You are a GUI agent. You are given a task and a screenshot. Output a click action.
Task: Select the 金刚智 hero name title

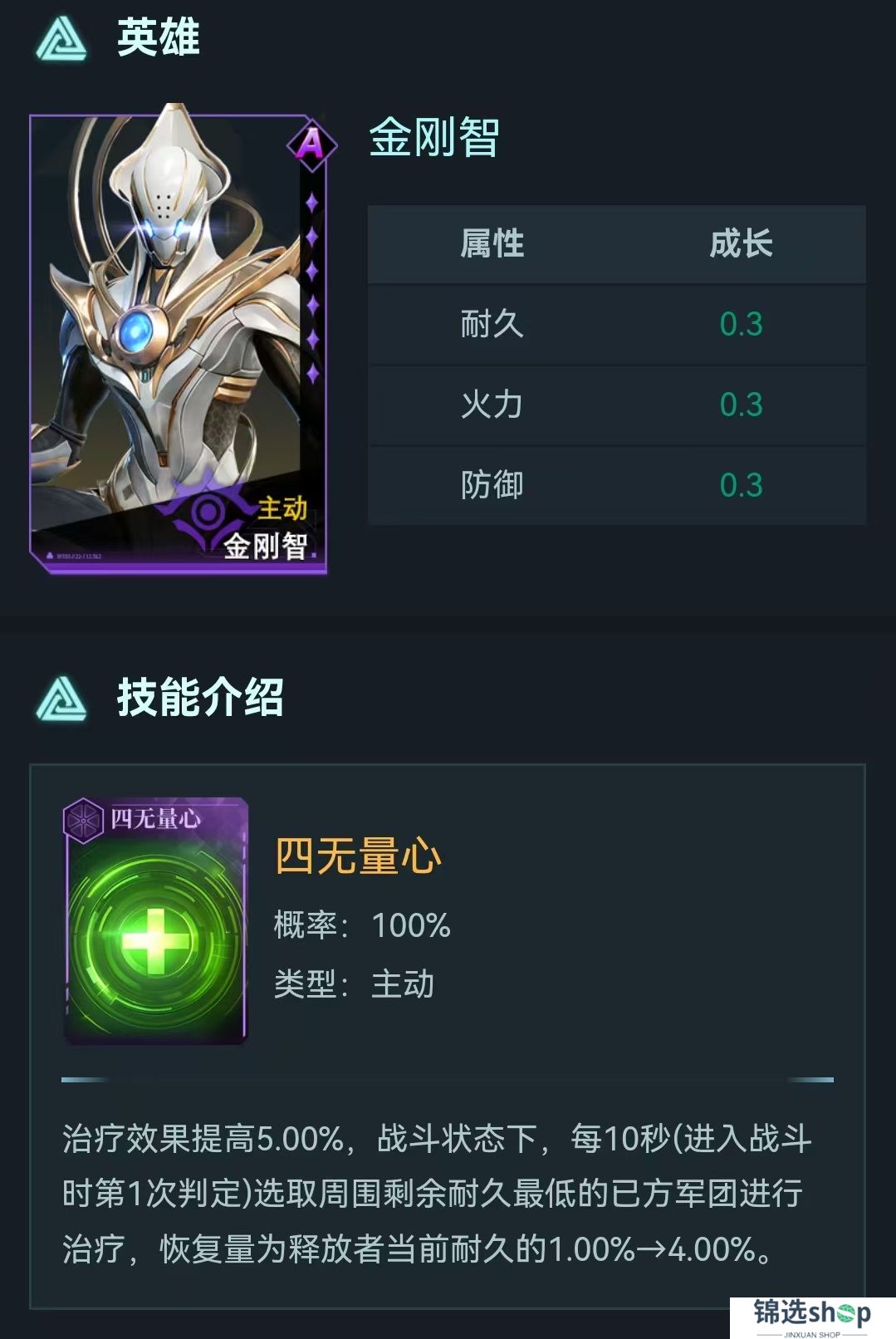pos(434,137)
